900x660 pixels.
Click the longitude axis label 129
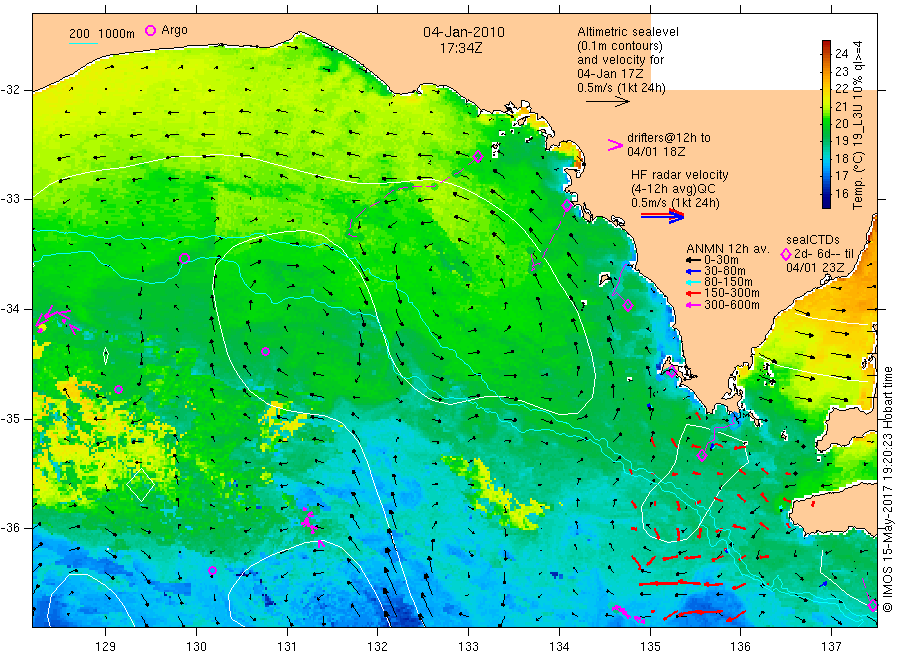click(106, 647)
